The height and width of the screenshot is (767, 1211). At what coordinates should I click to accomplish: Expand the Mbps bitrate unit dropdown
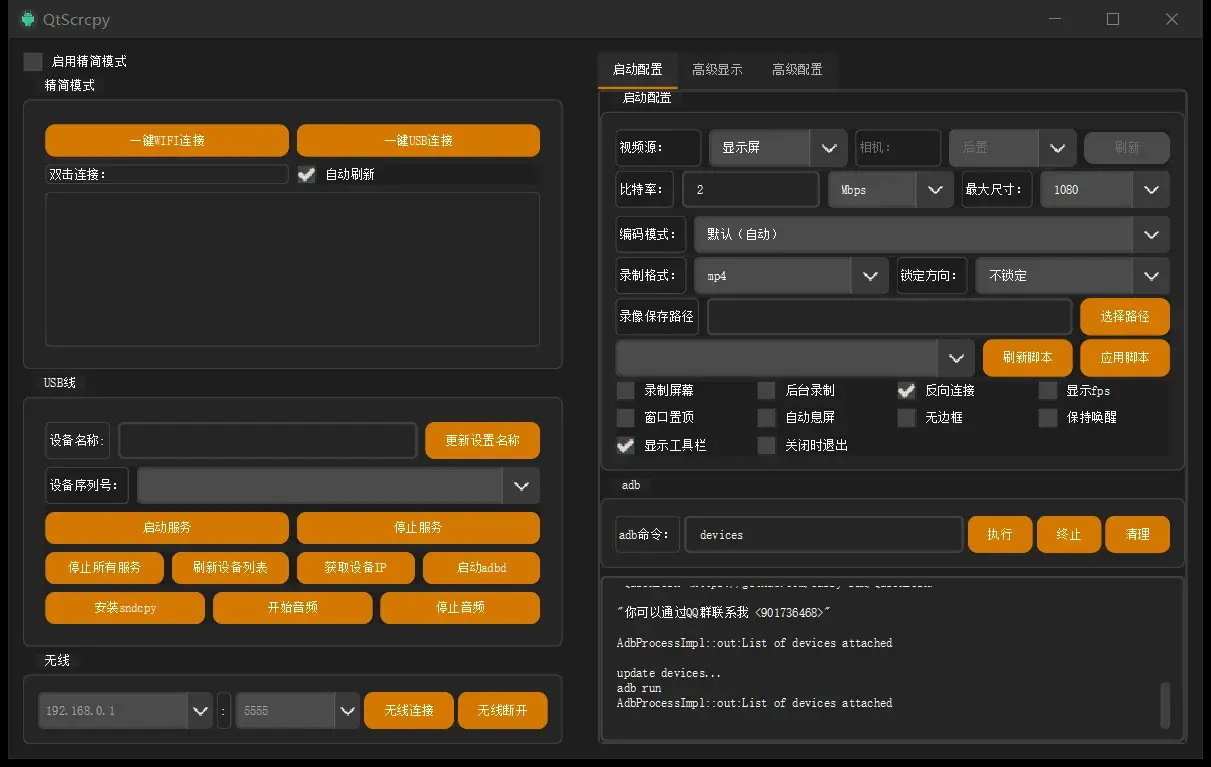click(x=890, y=189)
